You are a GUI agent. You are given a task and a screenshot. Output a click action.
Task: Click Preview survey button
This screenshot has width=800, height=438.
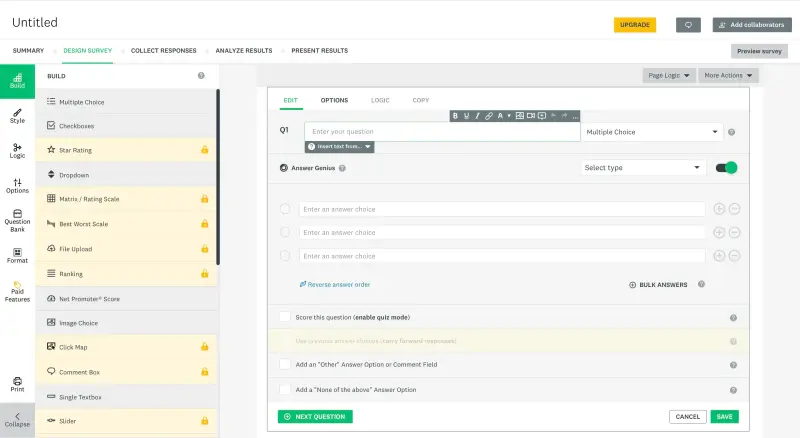coord(759,51)
